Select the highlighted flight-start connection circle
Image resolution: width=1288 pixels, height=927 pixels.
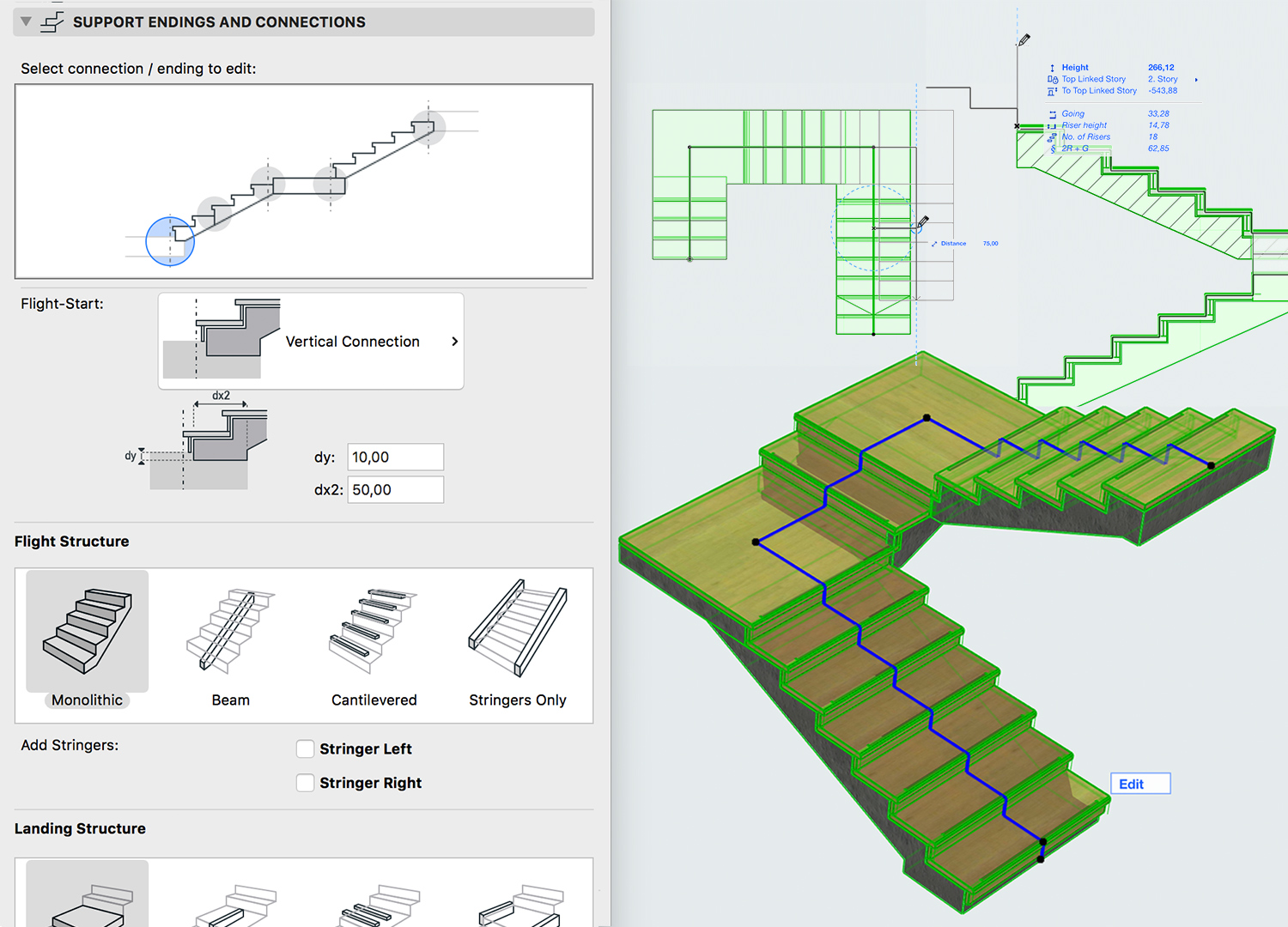pos(170,242)
